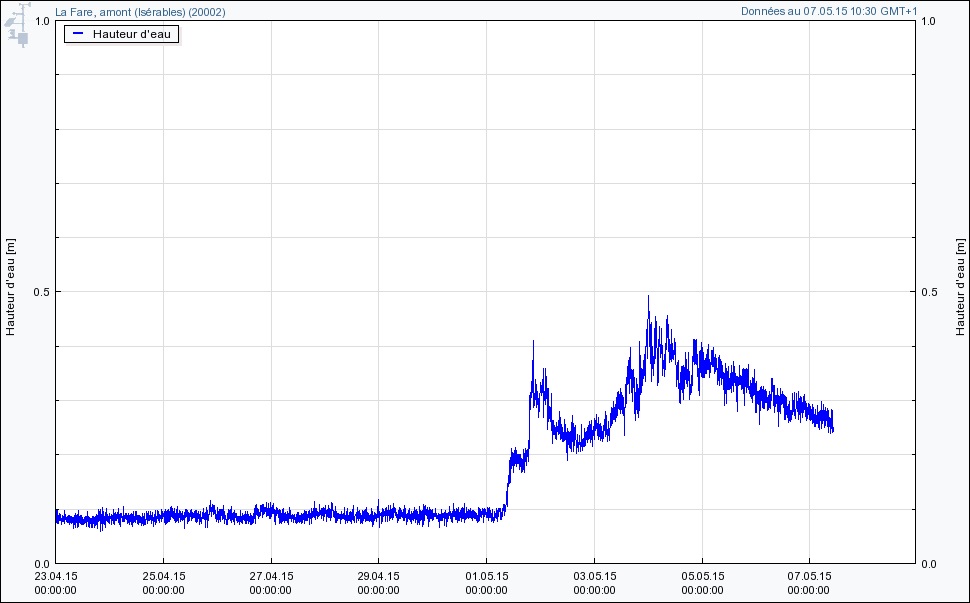Click the left vertical "Hauteur d'eau [m]" axis title
Viewport: 970px width, 603px height.
coord(11,287)
